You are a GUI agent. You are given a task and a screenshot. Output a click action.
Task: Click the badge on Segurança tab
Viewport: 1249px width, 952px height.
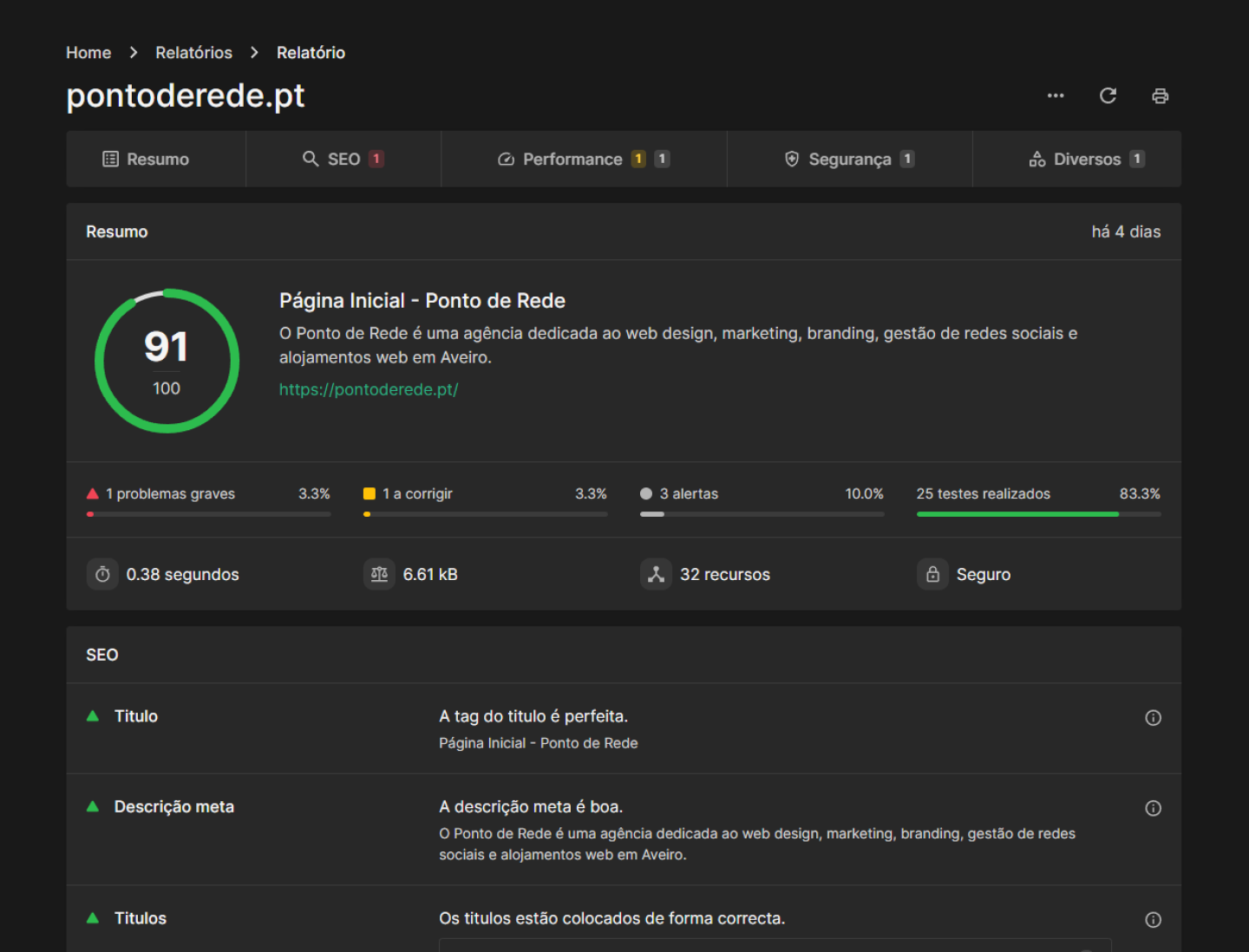[907, 159]
